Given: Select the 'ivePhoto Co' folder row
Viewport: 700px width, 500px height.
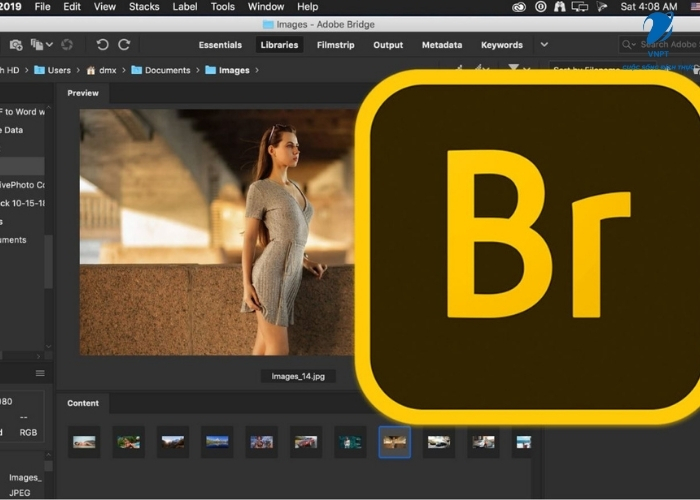Looking at the screenshot, I should (x=22, y=185).
